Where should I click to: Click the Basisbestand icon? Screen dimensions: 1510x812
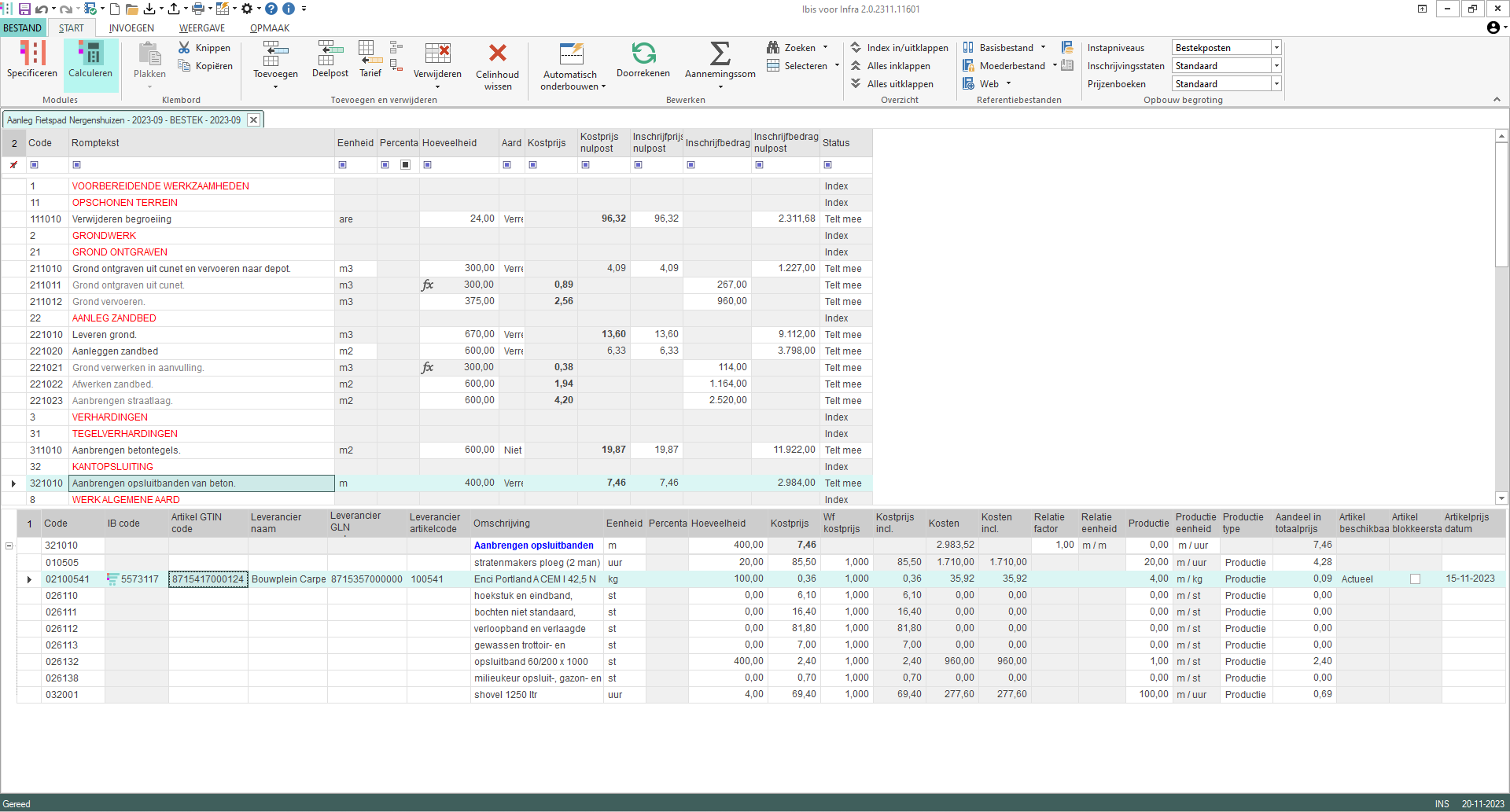968,48
